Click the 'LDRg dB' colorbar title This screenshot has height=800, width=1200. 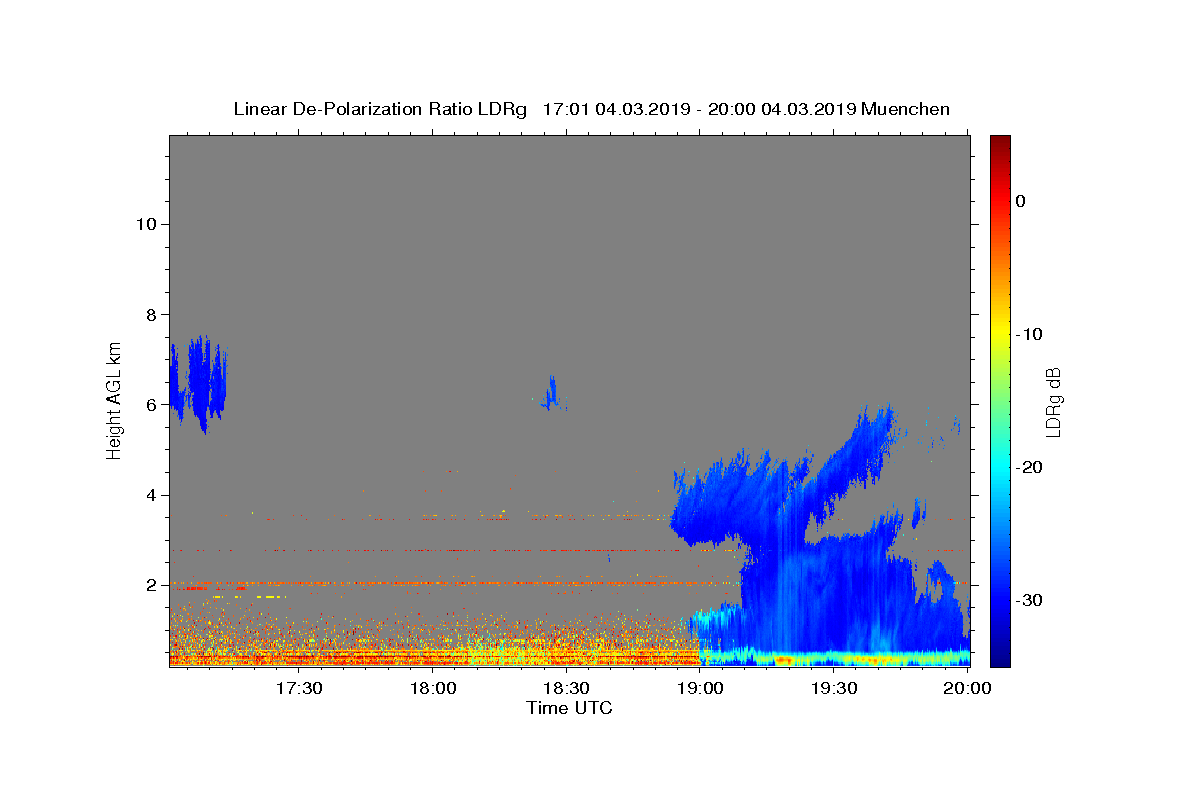coord(1054,401)
